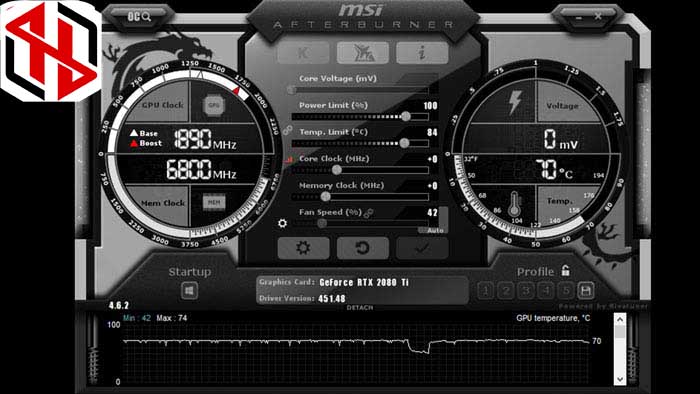700x394 pixels.
Task: Click the lightning bolt voltage icon
Action: pyautogui.click(x=515, y=103)
